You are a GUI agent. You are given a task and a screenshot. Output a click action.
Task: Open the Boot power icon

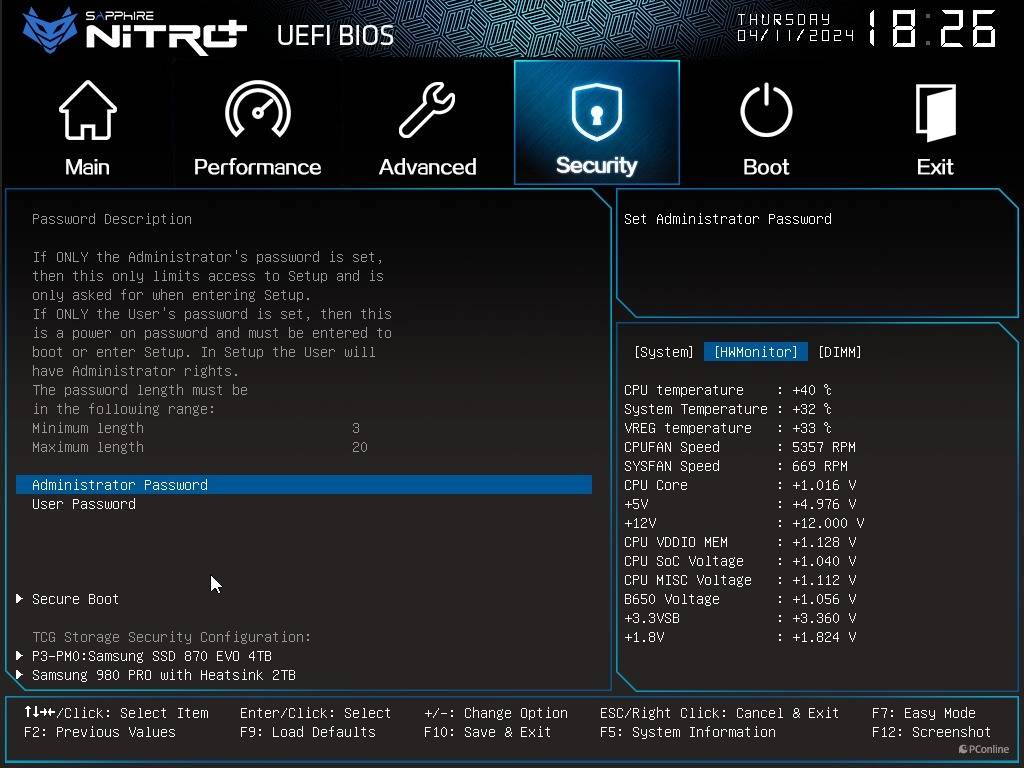coord(766,110)
